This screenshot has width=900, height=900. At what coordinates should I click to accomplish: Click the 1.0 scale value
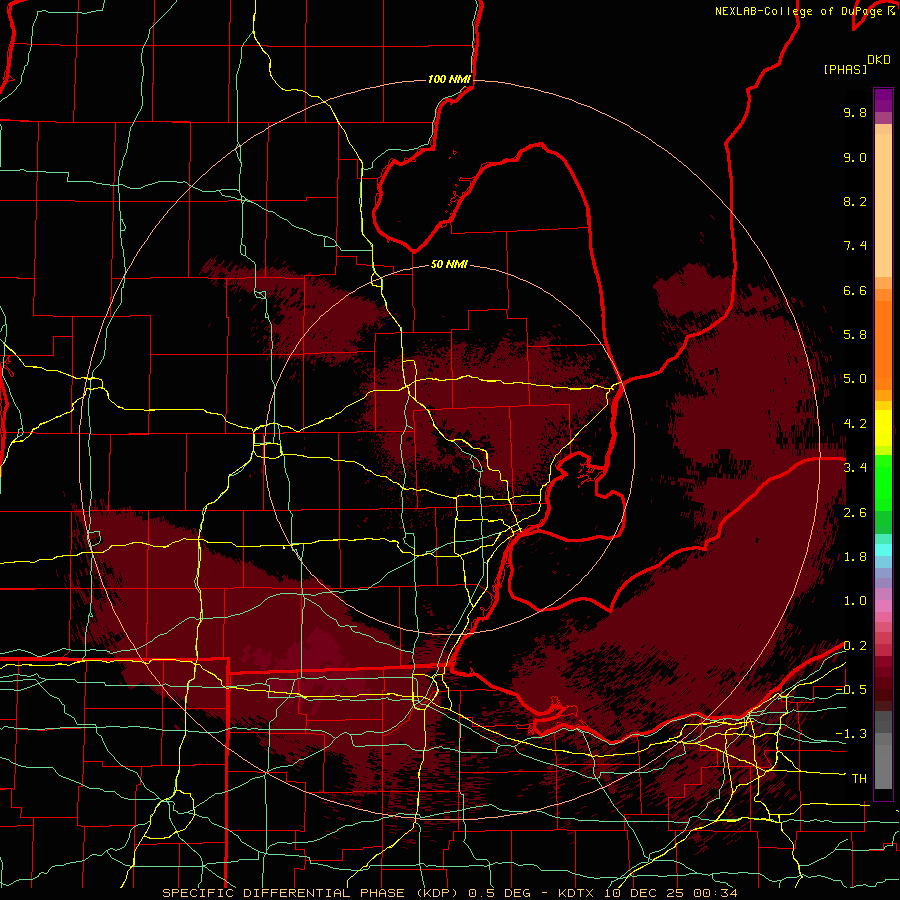[855, 601]
